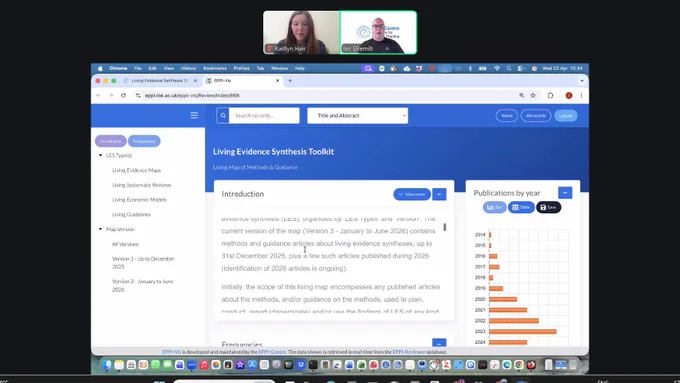
Task: Click the Wi-Fi icon in the menu bar
Action: pos(497,69)
